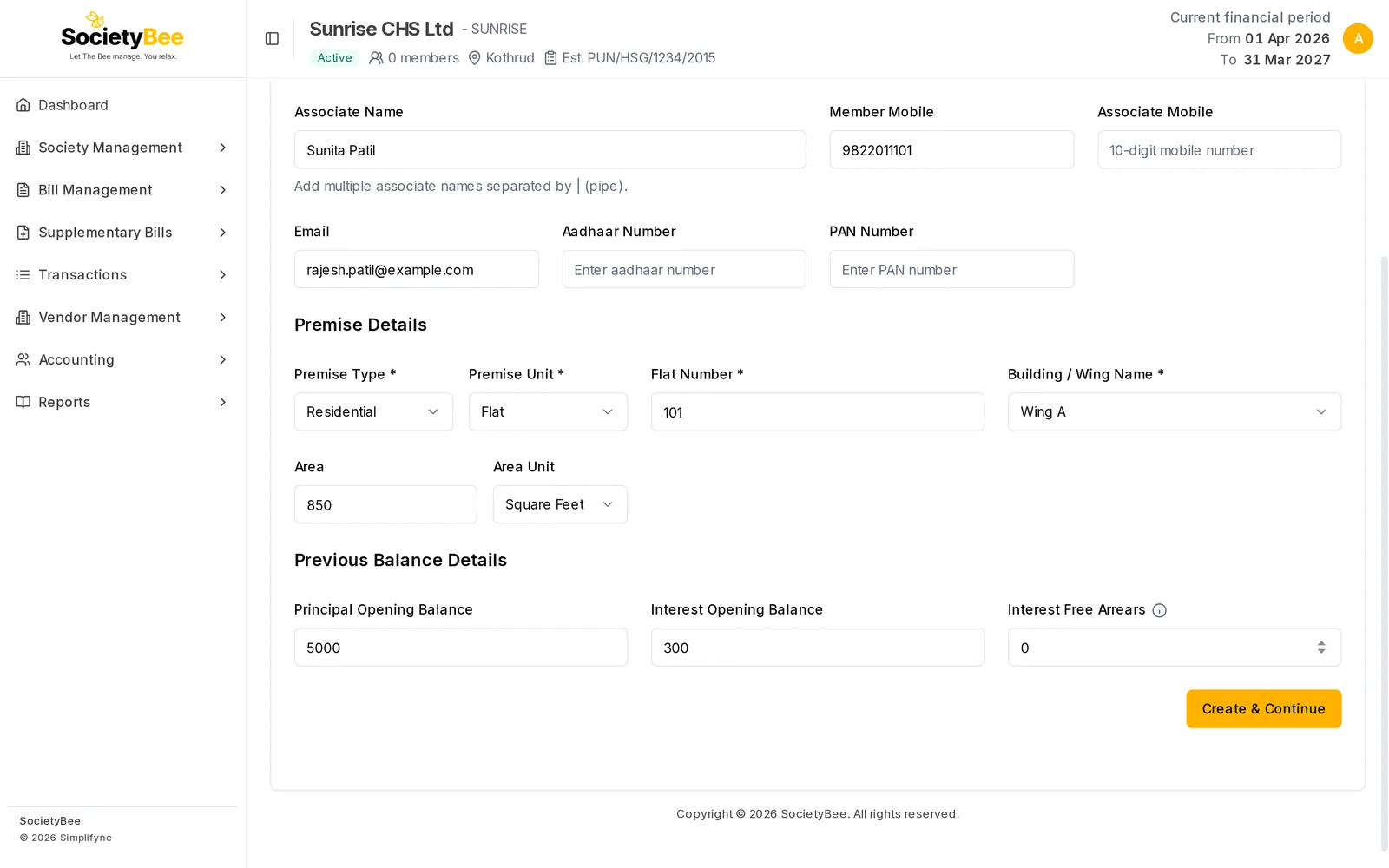Expand Transactions submenu chevron

pyautogui.click(x=222, y=275)
